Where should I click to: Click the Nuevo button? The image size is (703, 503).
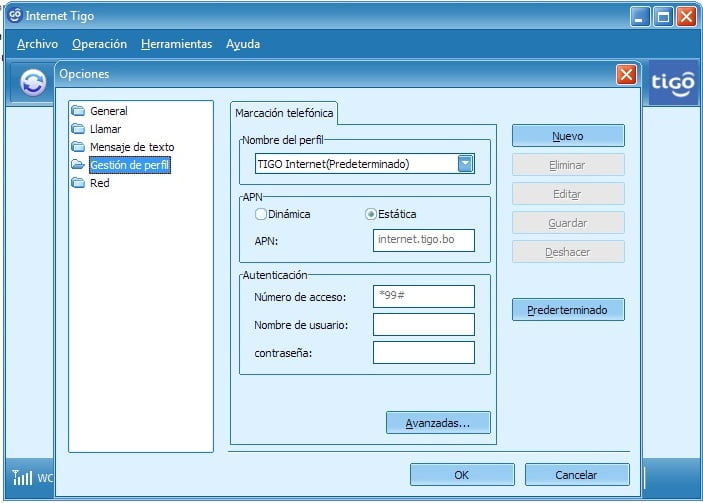click(568, 136)
